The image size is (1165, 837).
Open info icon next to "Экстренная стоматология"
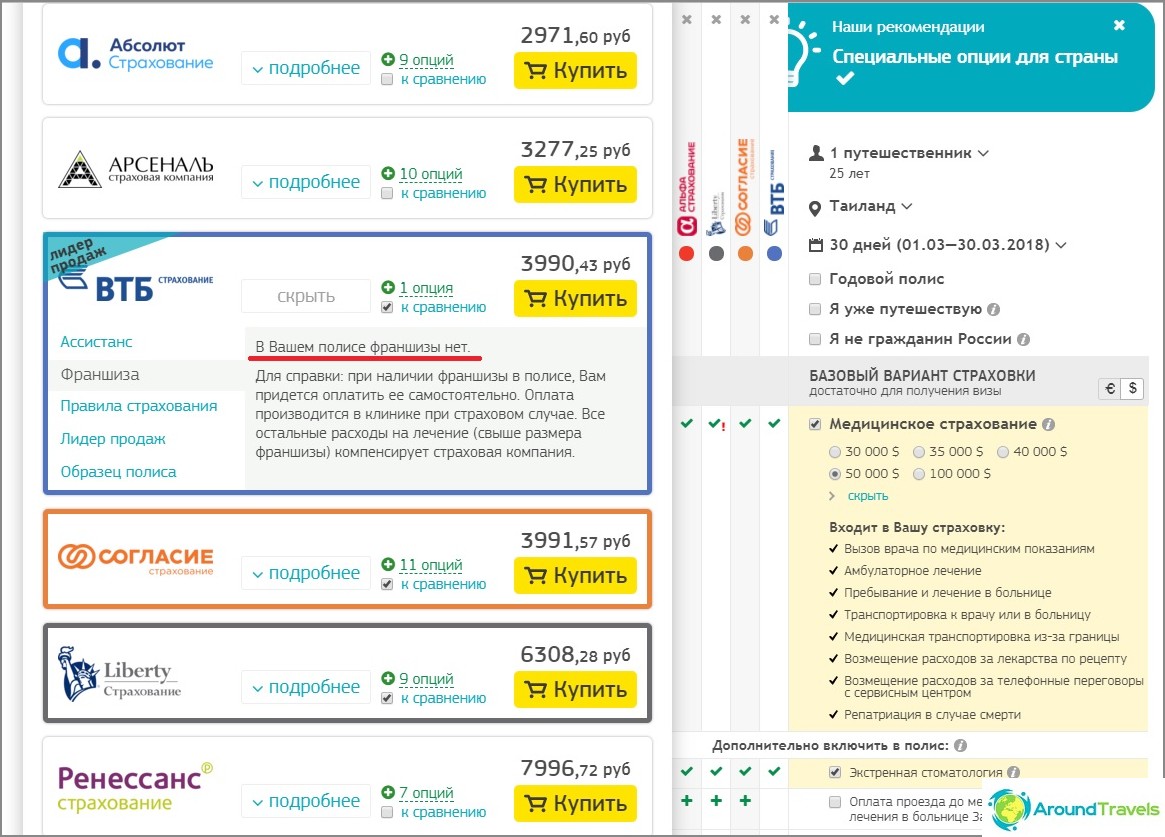[x=1013, y=772]
